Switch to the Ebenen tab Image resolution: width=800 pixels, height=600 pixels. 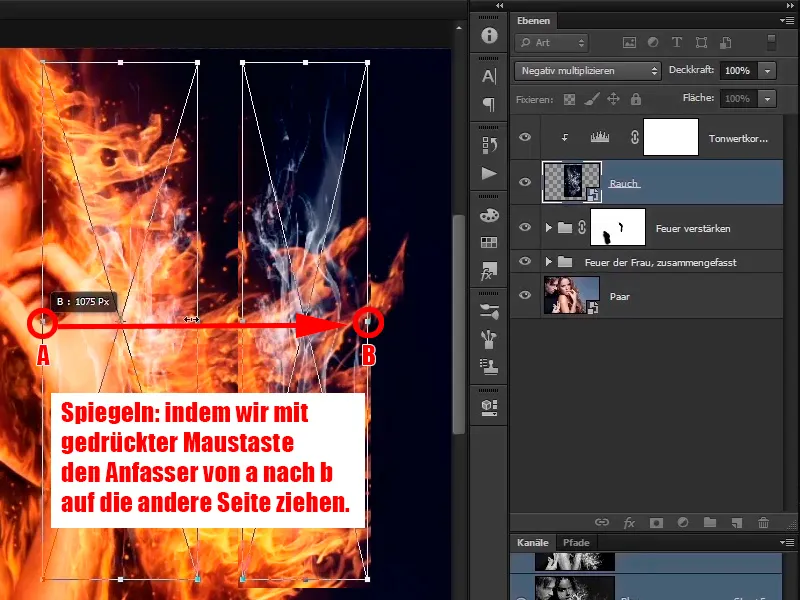coord(533,21)
